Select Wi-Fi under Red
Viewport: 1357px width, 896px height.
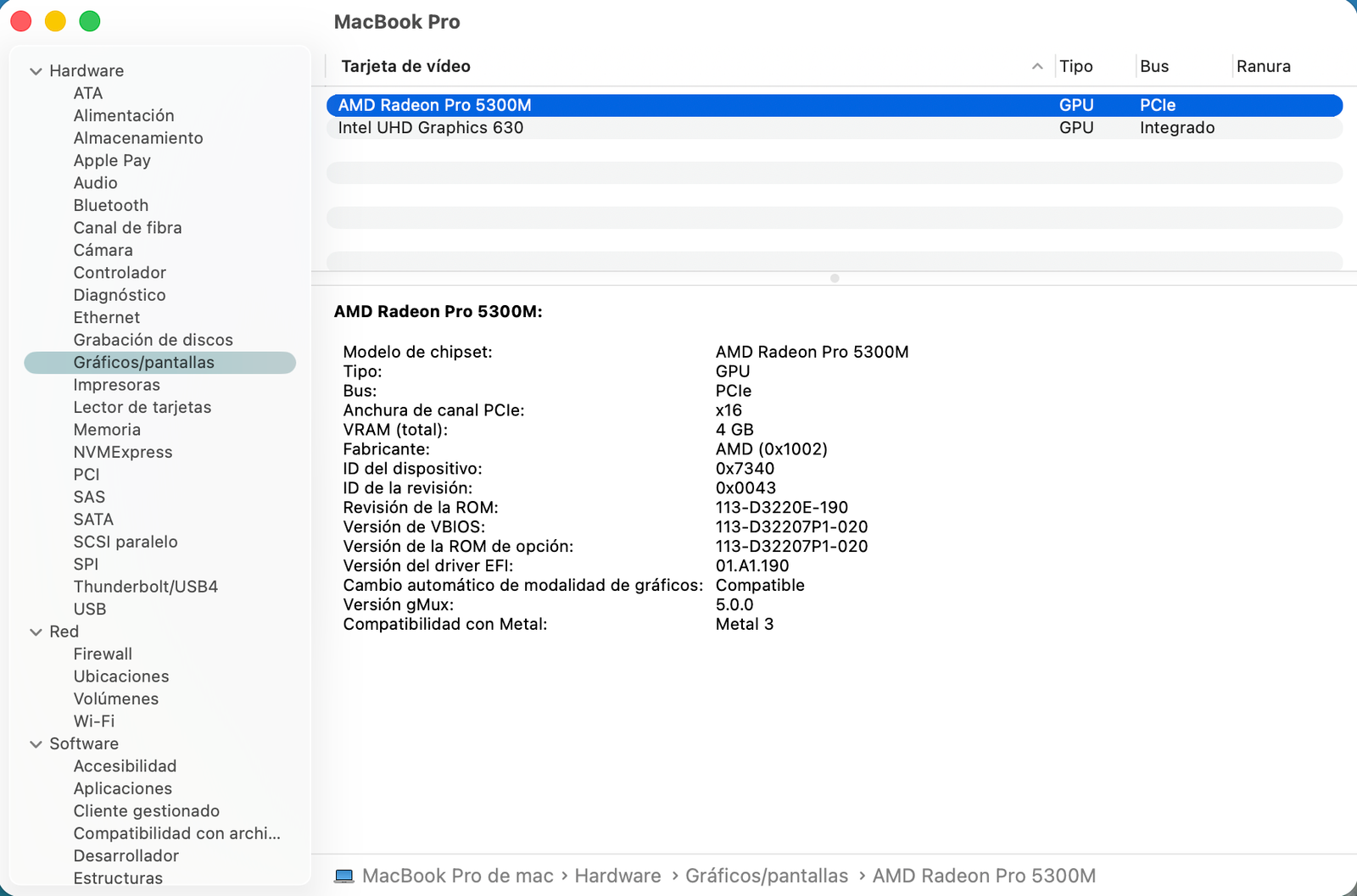tap(93, 721)
